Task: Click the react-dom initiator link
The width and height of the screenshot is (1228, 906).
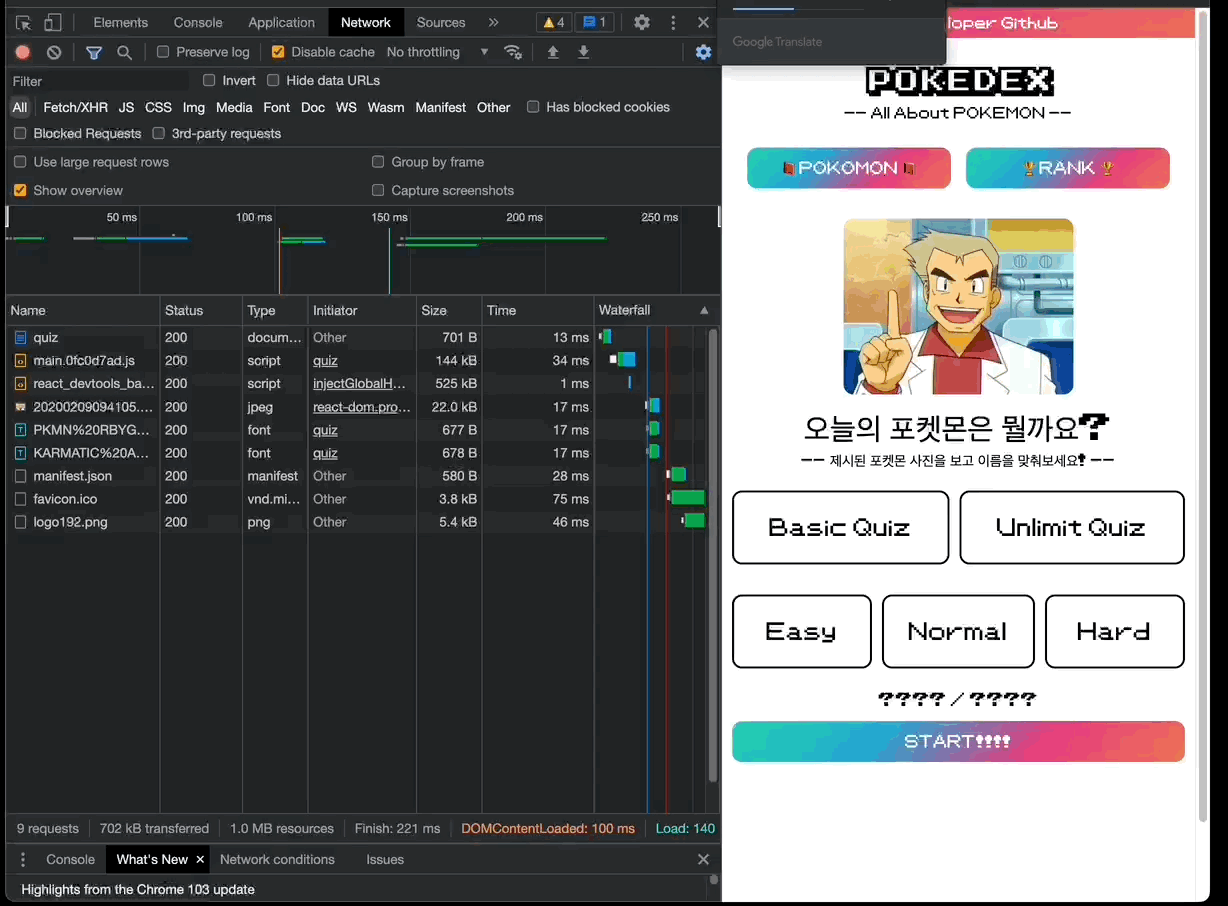Action: (361, 407)
